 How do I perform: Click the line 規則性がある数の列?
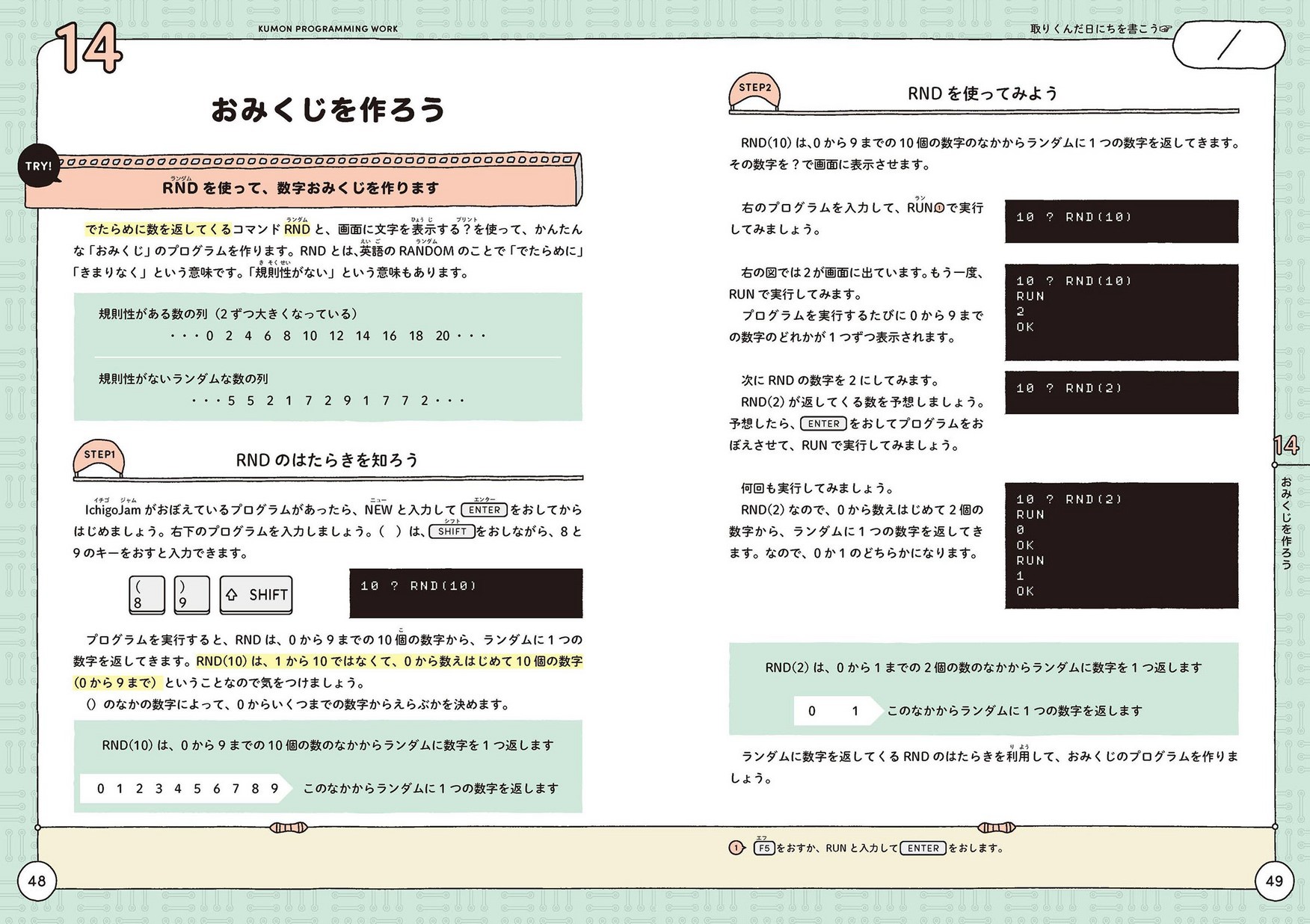coord(228,314)
